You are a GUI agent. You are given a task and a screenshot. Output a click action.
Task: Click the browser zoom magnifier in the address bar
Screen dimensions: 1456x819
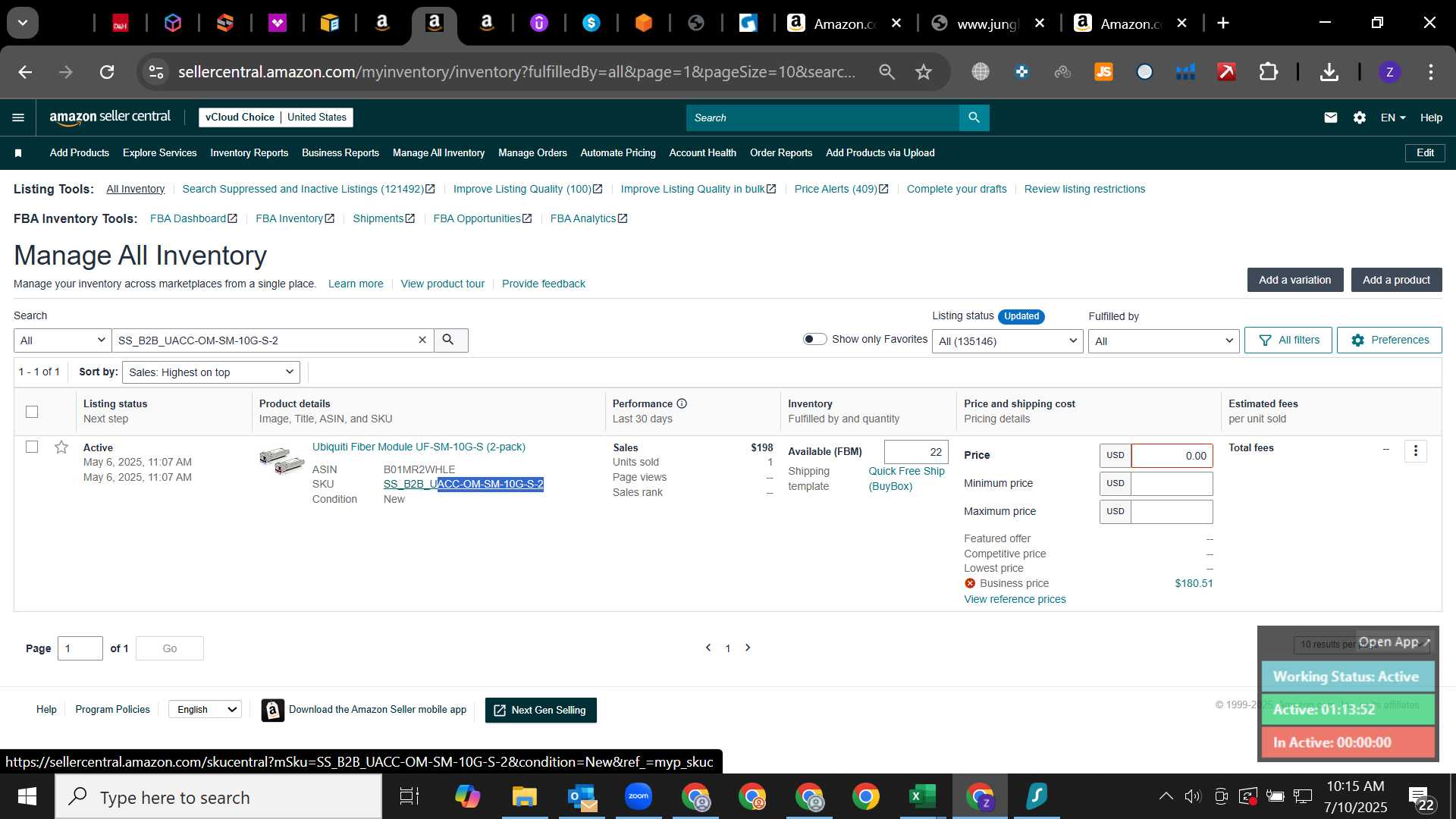point(886,72)
